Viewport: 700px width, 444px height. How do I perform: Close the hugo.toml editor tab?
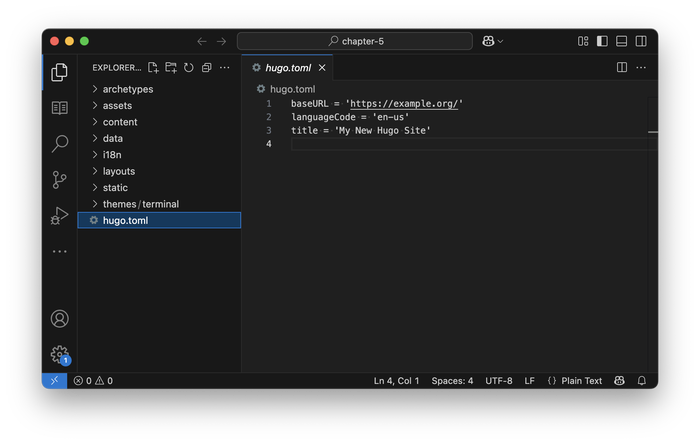tap(322, 67)
